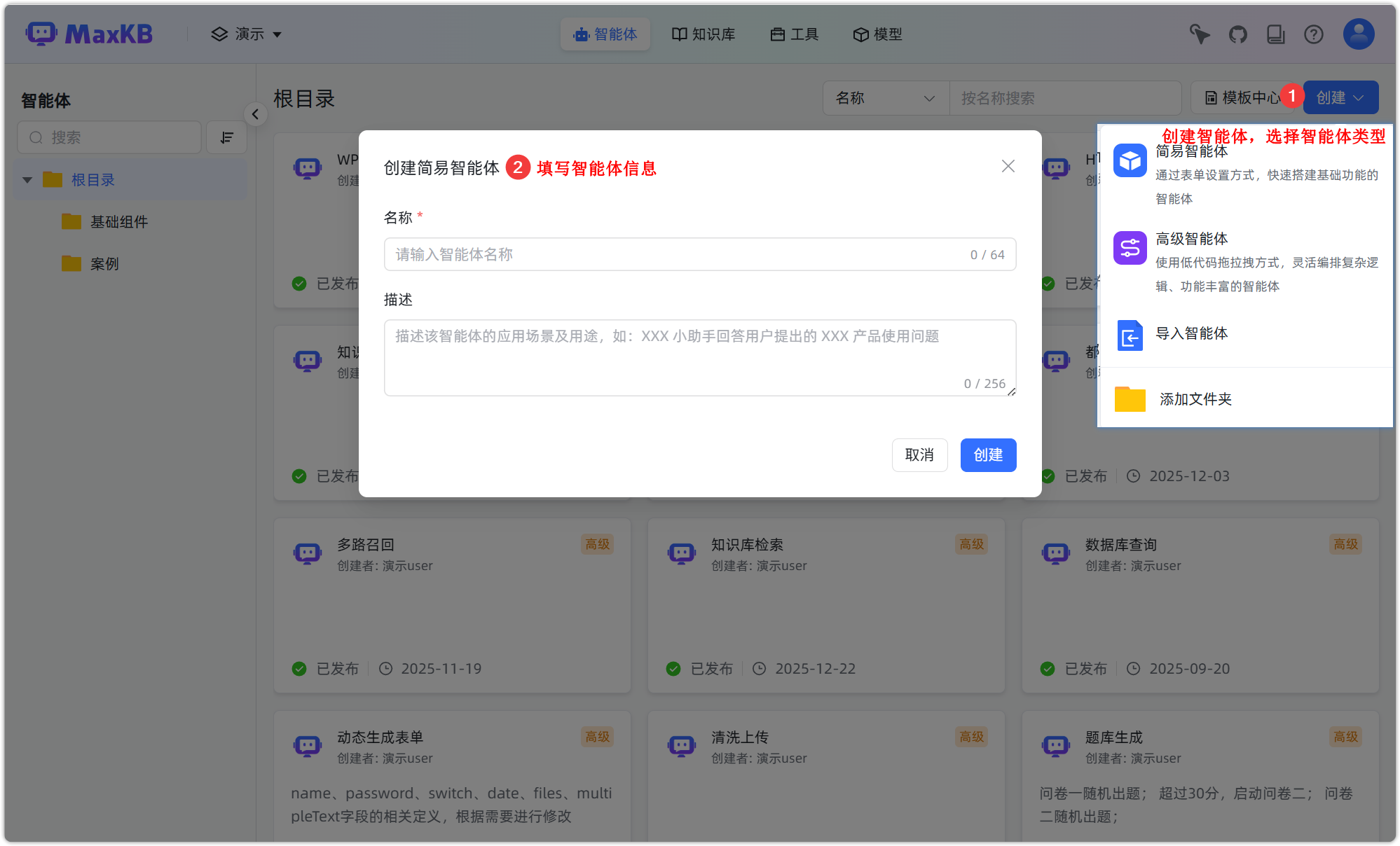
Task: Choose 导入智能体 import icon entry
Action: click(1130, 335)
